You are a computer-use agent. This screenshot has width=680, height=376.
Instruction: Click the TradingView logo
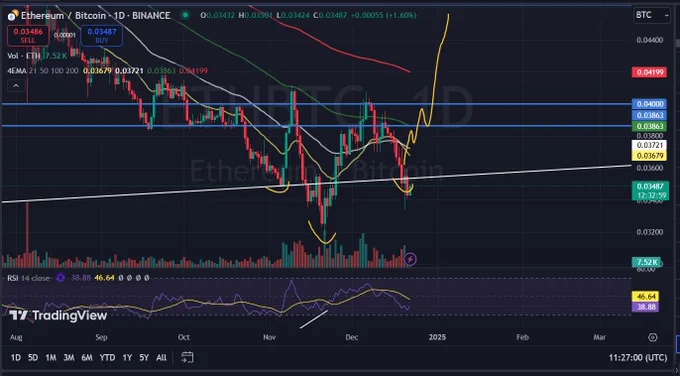point(58,315)
